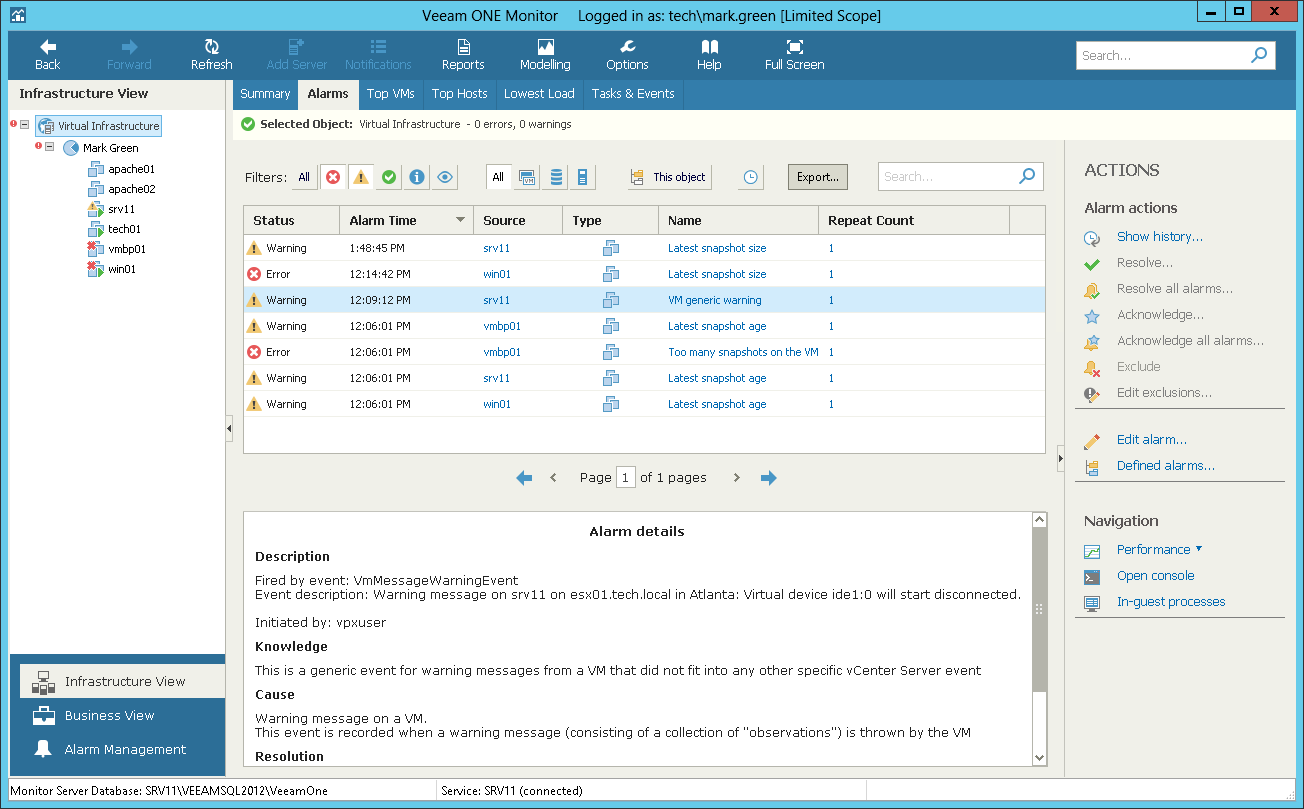Switch to Alarm Management panel
The height and width of the screenshot is (809, 1304).
coord(122,750)
